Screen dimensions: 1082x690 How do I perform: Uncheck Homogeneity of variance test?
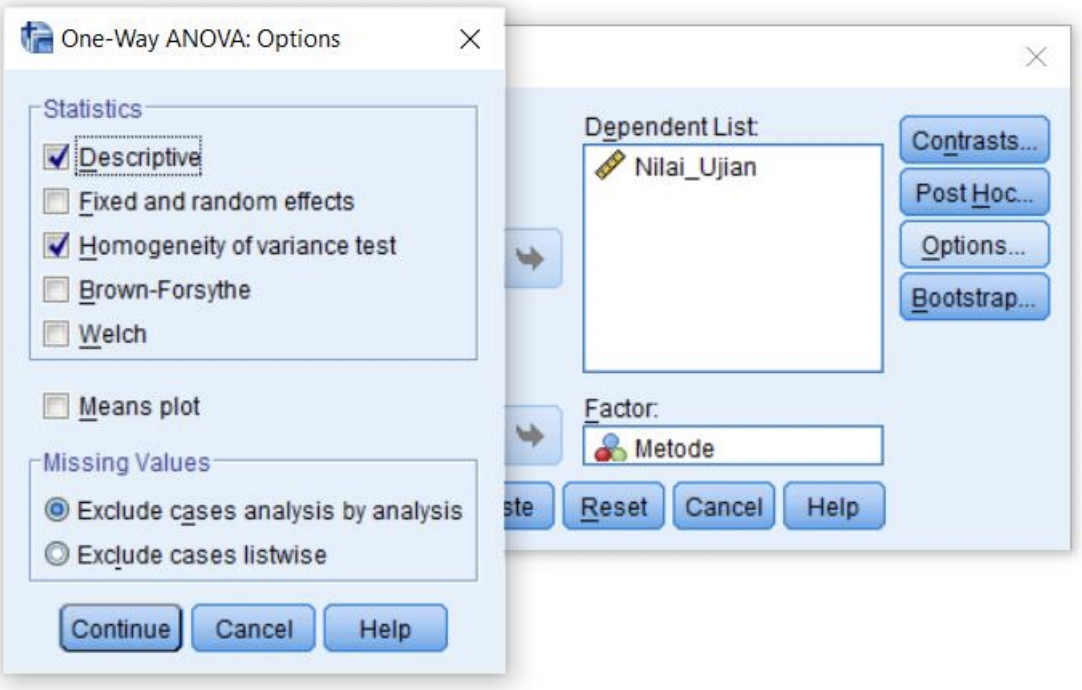pos(56,245)
